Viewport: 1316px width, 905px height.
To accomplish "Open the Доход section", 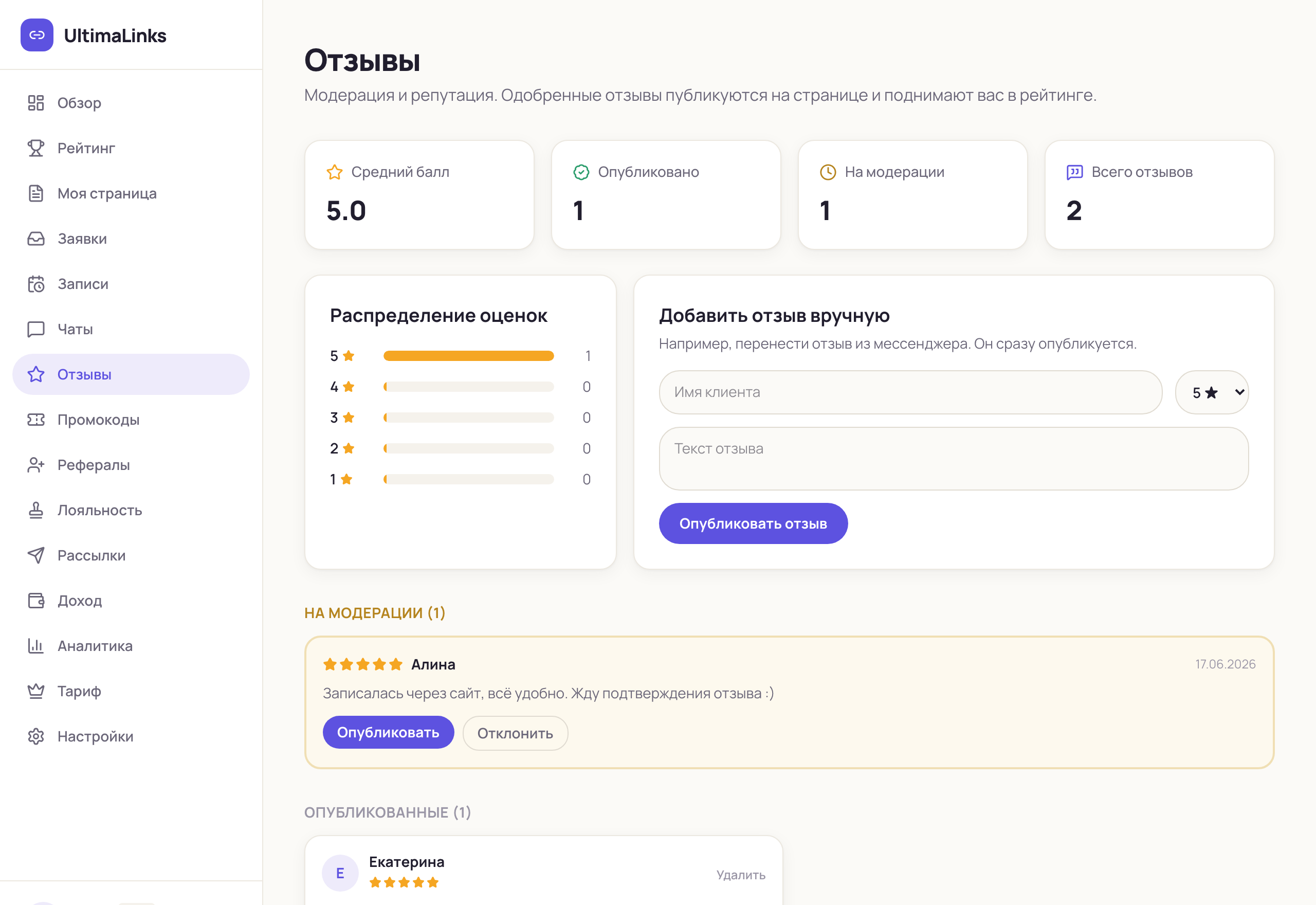I will (x=131, y=601).
